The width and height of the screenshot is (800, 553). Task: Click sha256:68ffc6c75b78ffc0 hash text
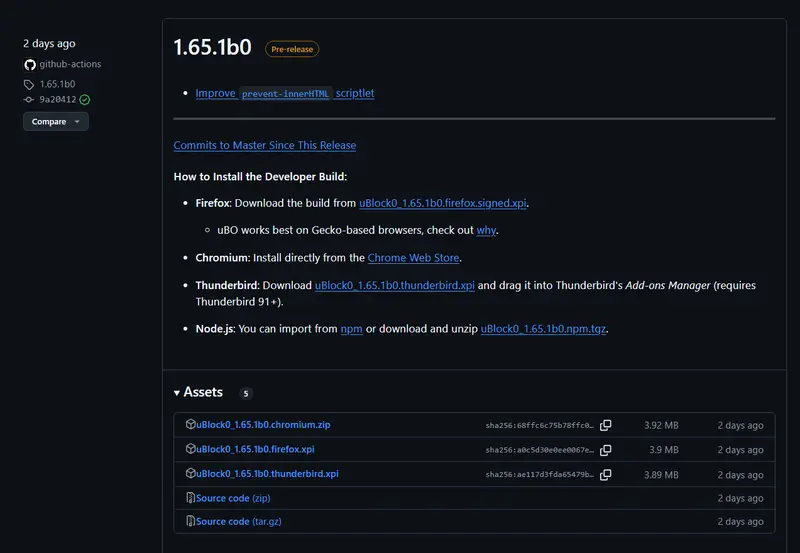540,425
